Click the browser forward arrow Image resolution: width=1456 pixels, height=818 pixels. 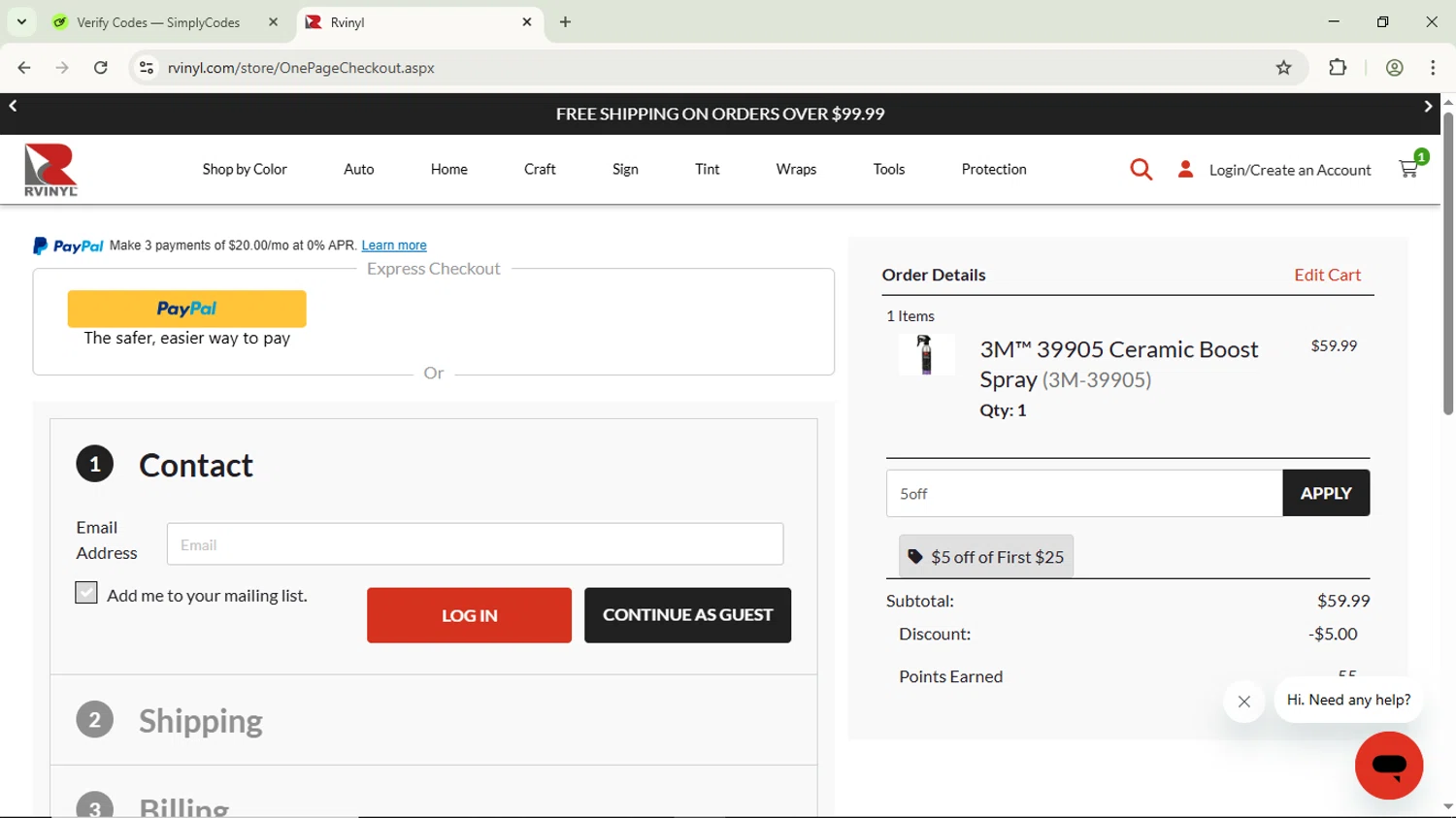click(62, 68)
